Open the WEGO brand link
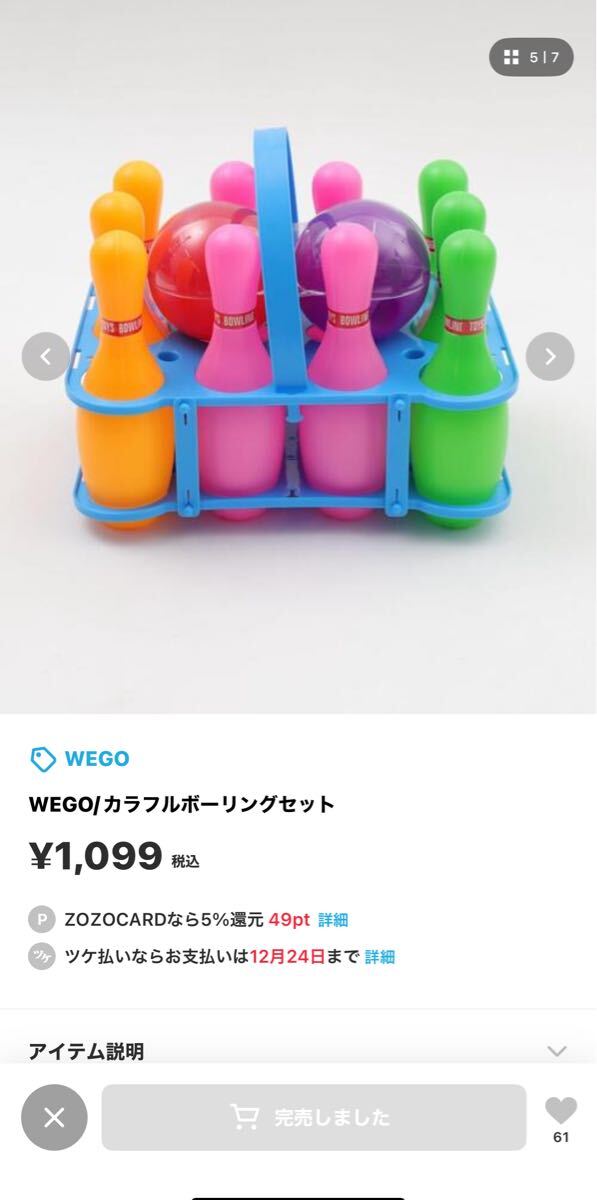Viewport: 597px width, 1200px height. point(97,759)
